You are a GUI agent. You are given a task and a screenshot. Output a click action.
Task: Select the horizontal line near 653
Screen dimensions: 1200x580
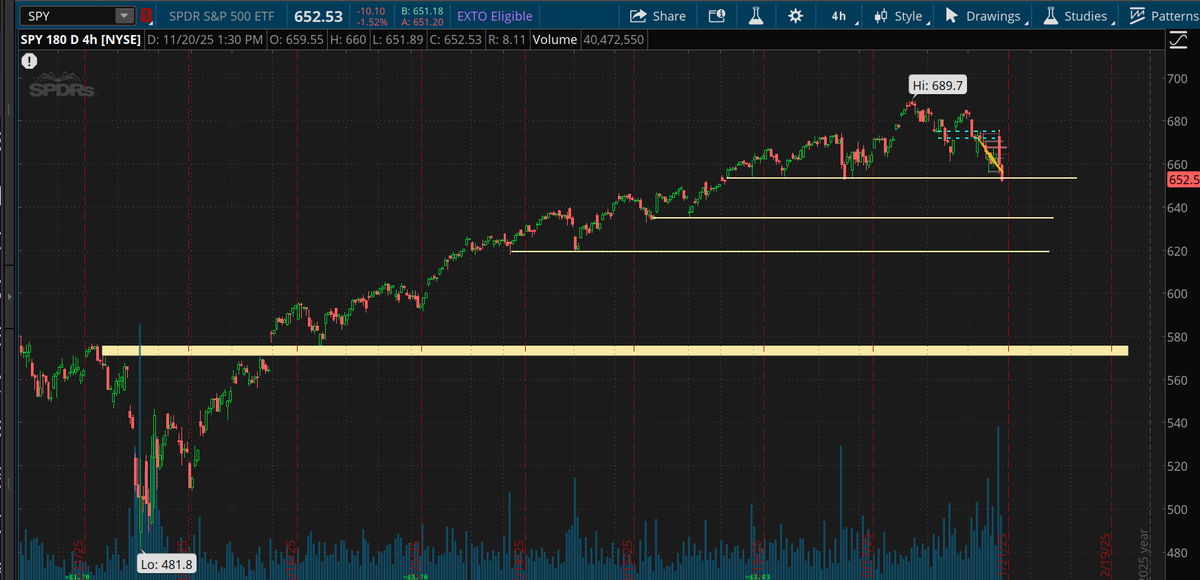[x=900, y=178]
